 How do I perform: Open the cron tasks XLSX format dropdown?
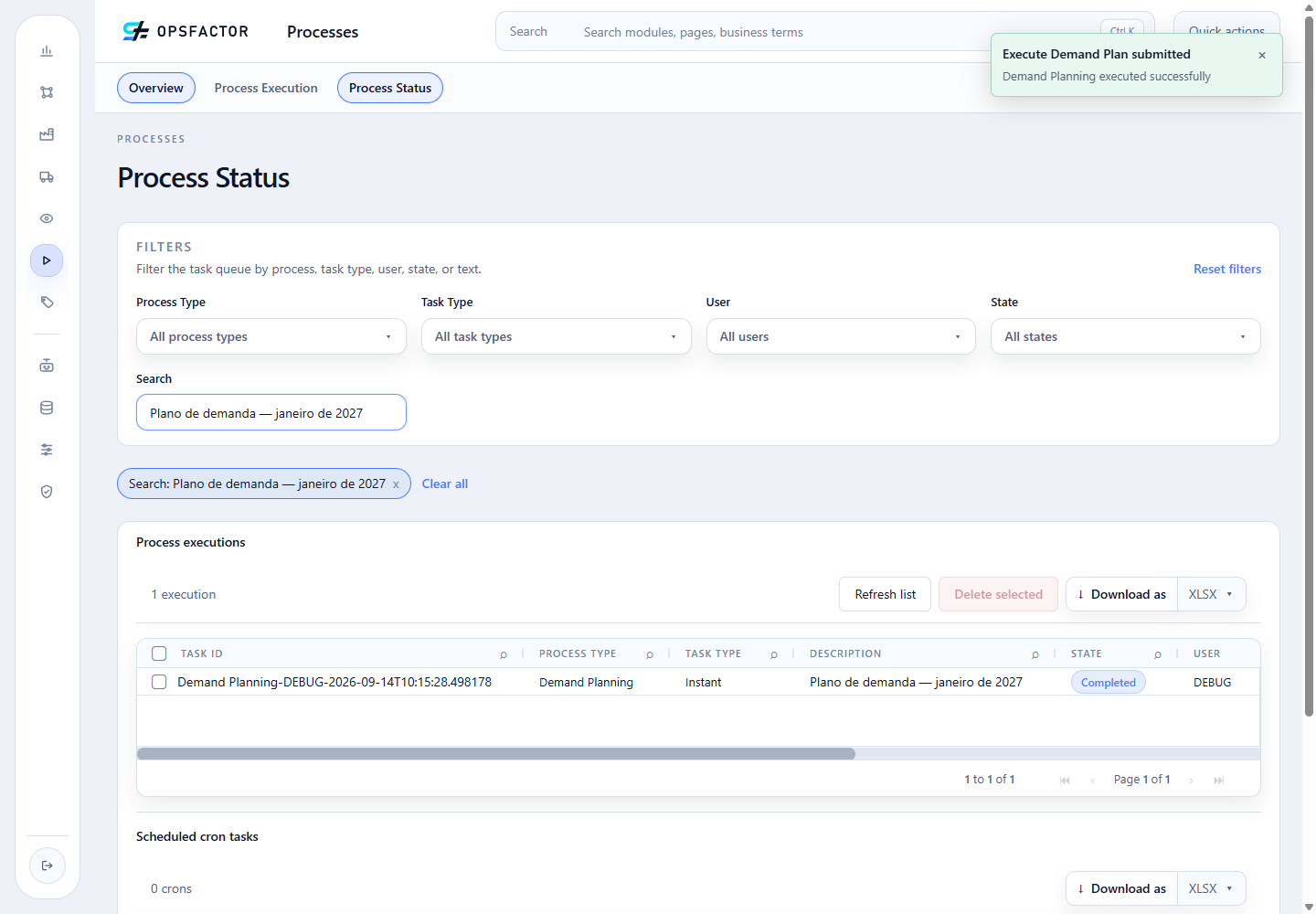click(x=1211, y=888)
